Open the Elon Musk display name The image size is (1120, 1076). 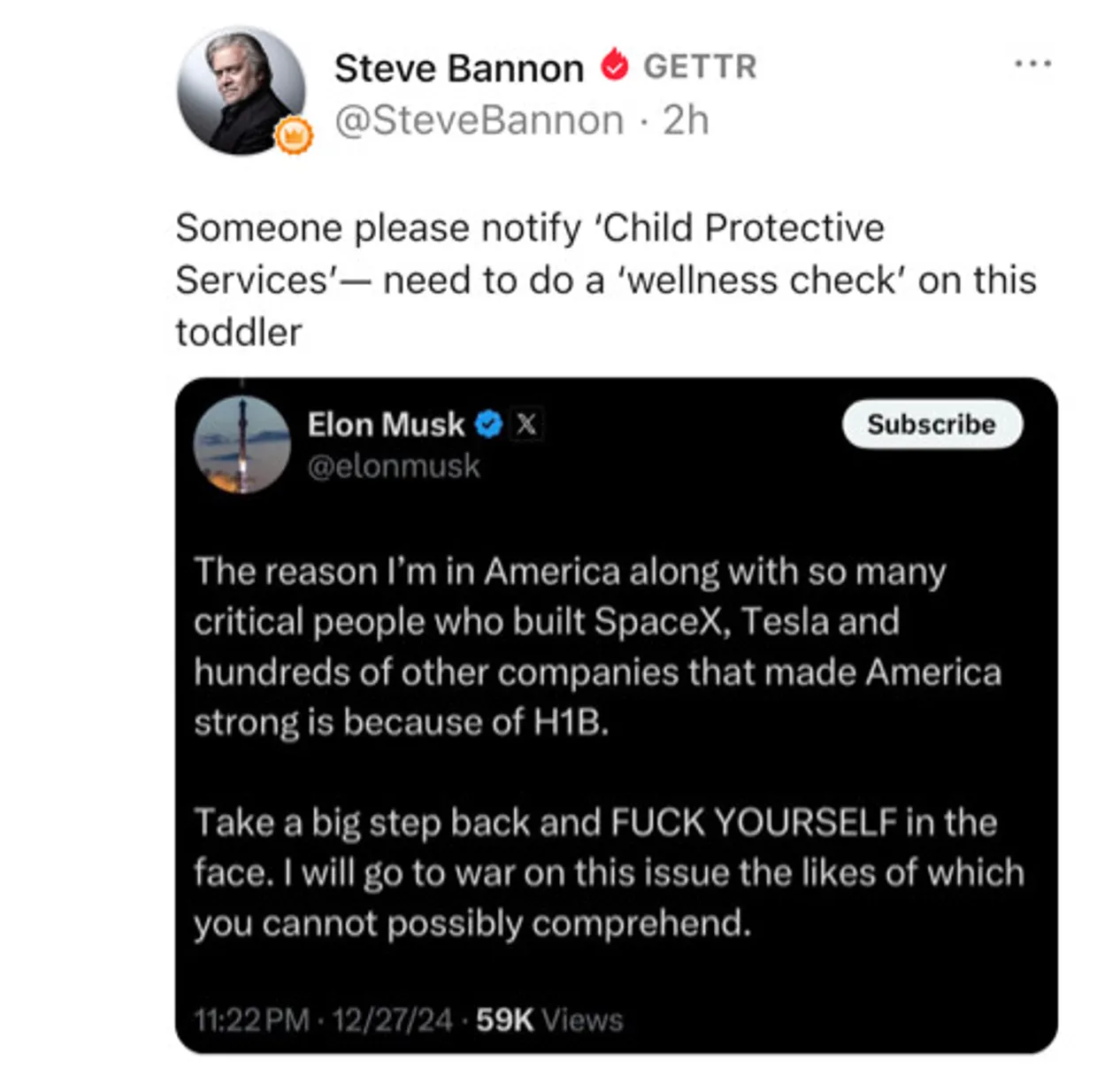(385, 425)
